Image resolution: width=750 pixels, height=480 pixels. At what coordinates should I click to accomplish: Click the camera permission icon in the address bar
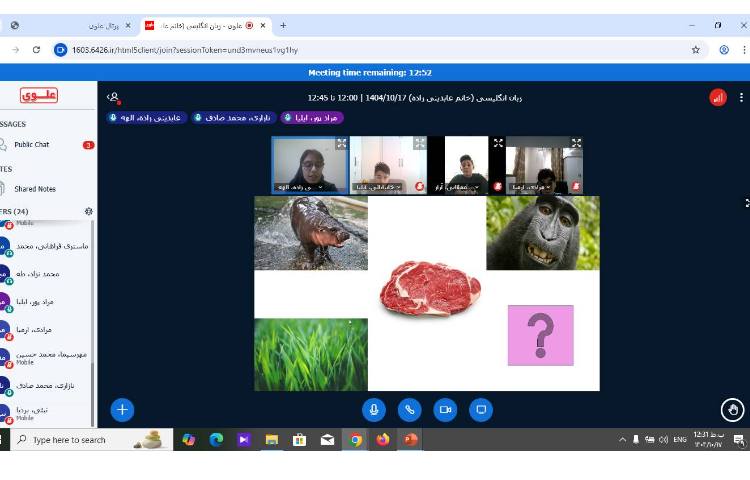tap(60, 50)
